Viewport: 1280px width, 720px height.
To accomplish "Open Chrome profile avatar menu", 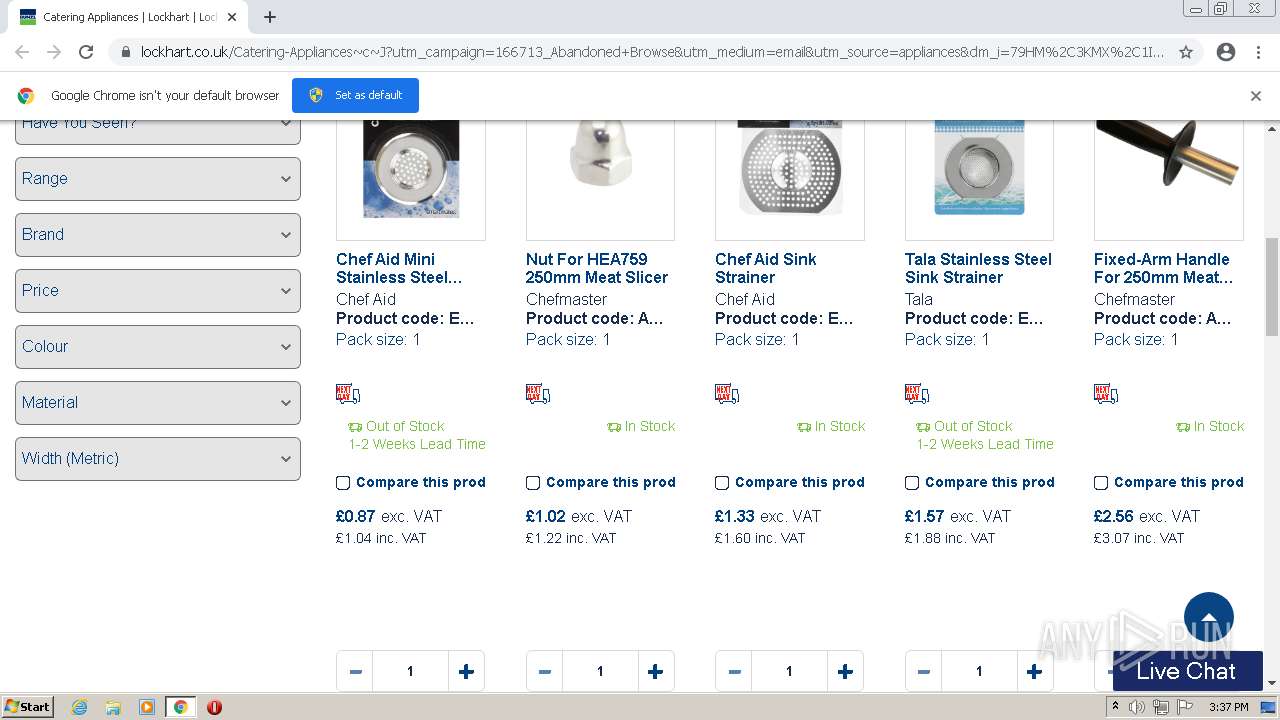I will pyautogui.click(x=1226, y=52).
